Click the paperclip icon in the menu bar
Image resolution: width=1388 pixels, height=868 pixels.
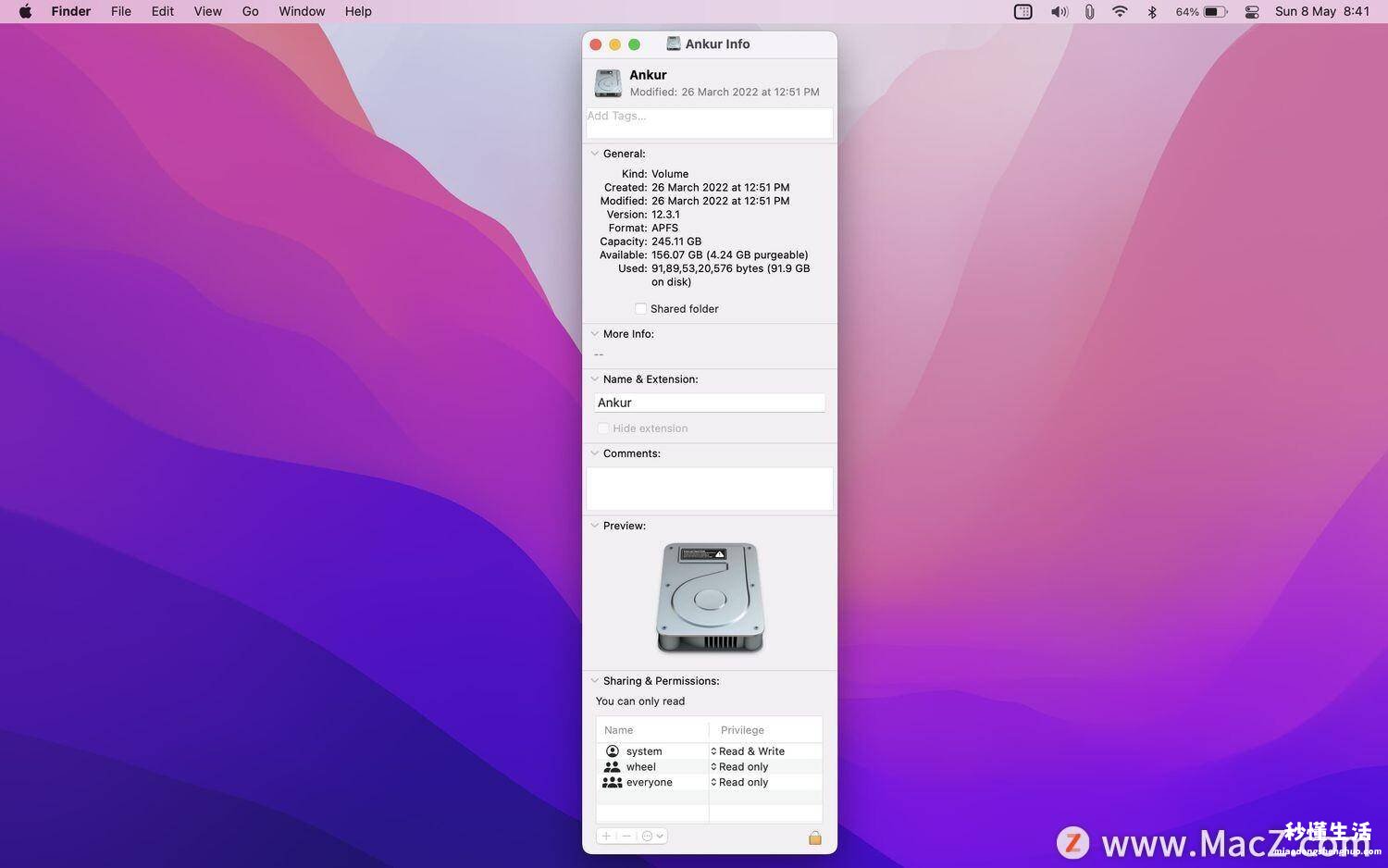click(1090, 12)
